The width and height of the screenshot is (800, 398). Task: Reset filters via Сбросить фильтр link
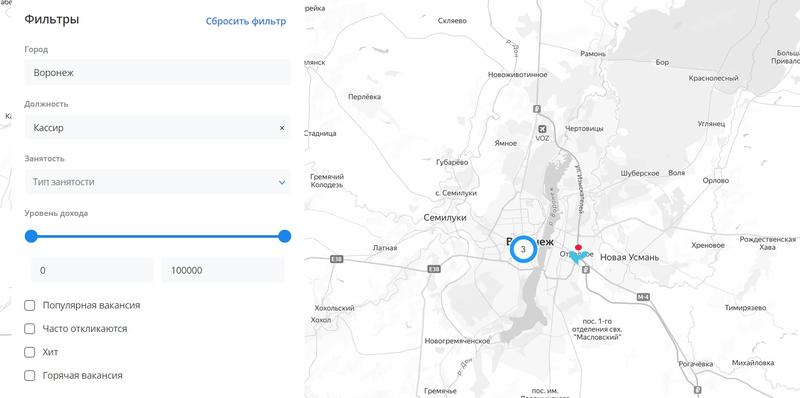click(246, 21)
